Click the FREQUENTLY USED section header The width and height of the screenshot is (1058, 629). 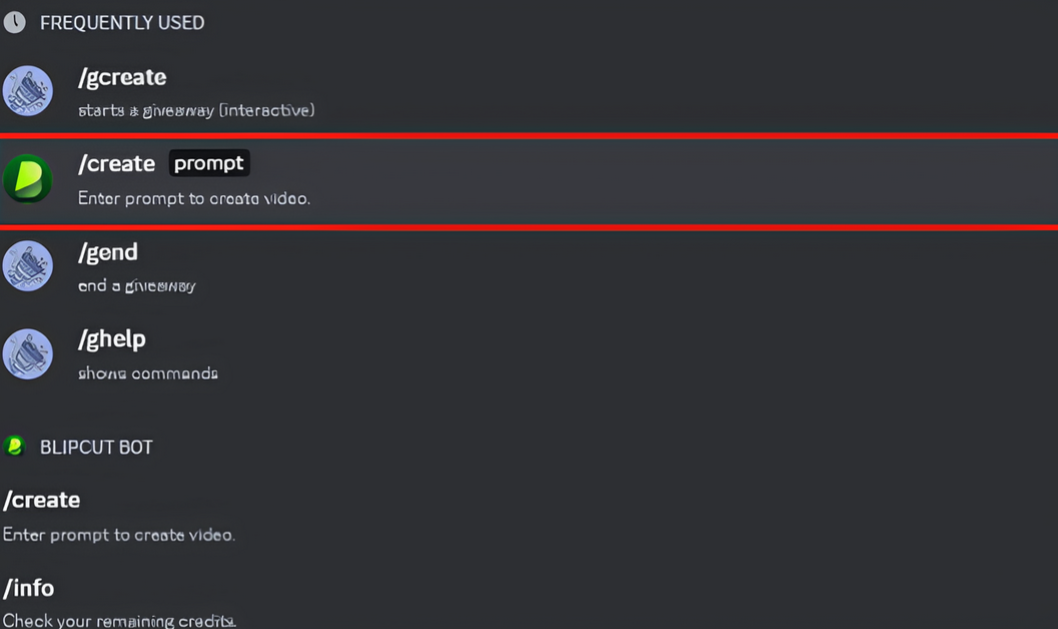(x=121, y=22)
